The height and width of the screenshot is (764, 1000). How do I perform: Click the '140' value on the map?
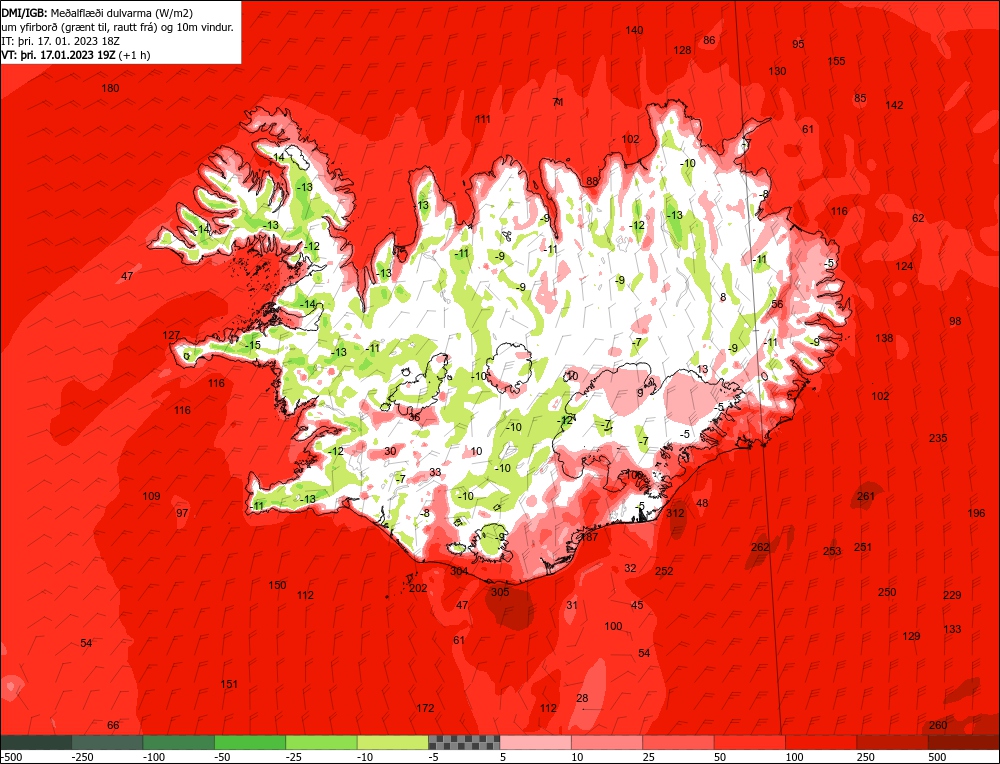click(x=634, y=30)
